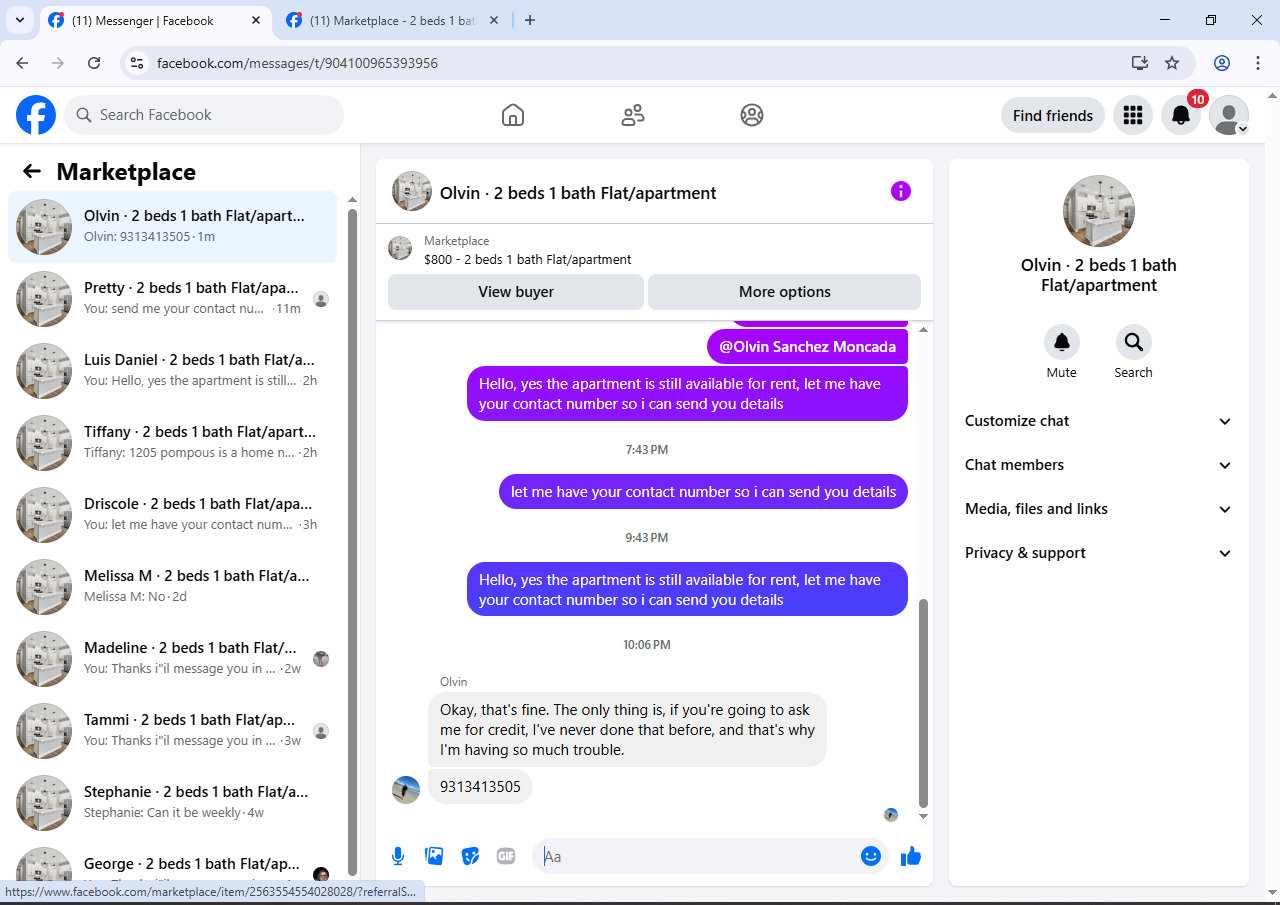The width and height of the screenshot is (1280, 905).
Task: Open the Luis Daniel conversation
Action: click(173, 371)
